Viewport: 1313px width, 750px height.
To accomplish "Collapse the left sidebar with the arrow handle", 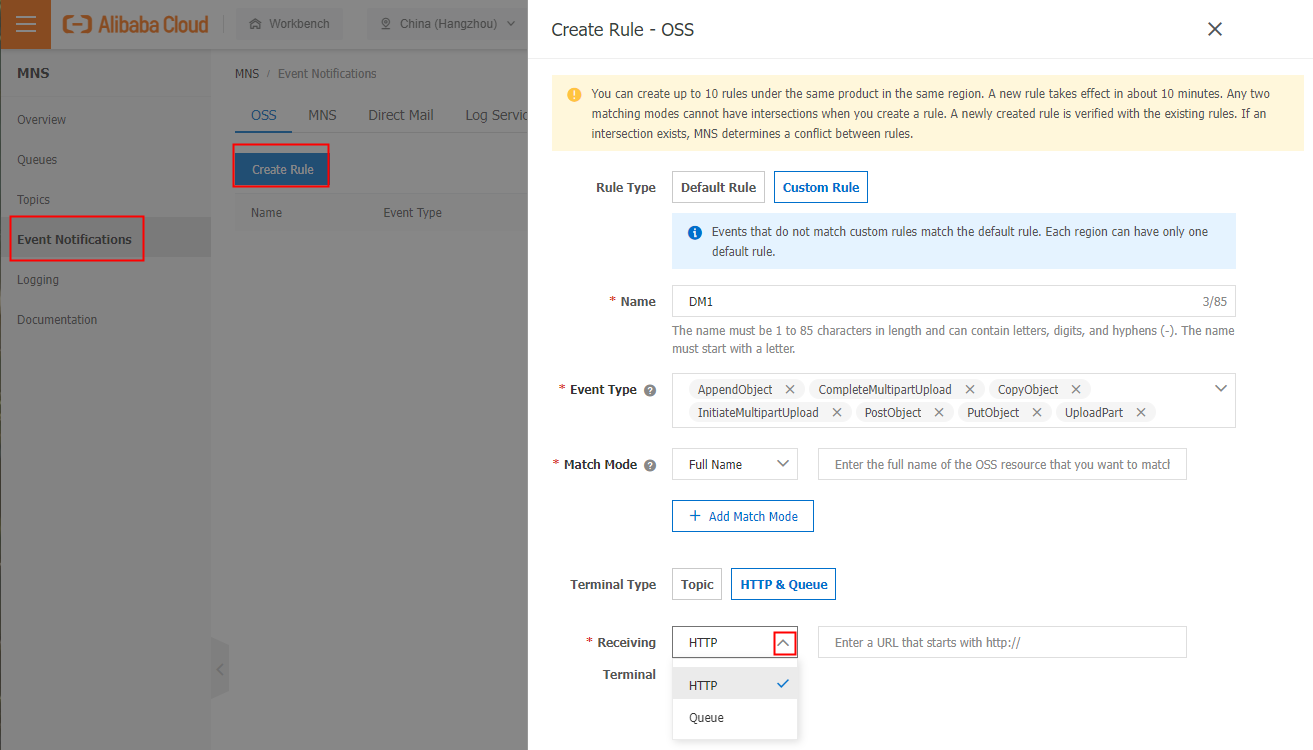I will [220, 669].
